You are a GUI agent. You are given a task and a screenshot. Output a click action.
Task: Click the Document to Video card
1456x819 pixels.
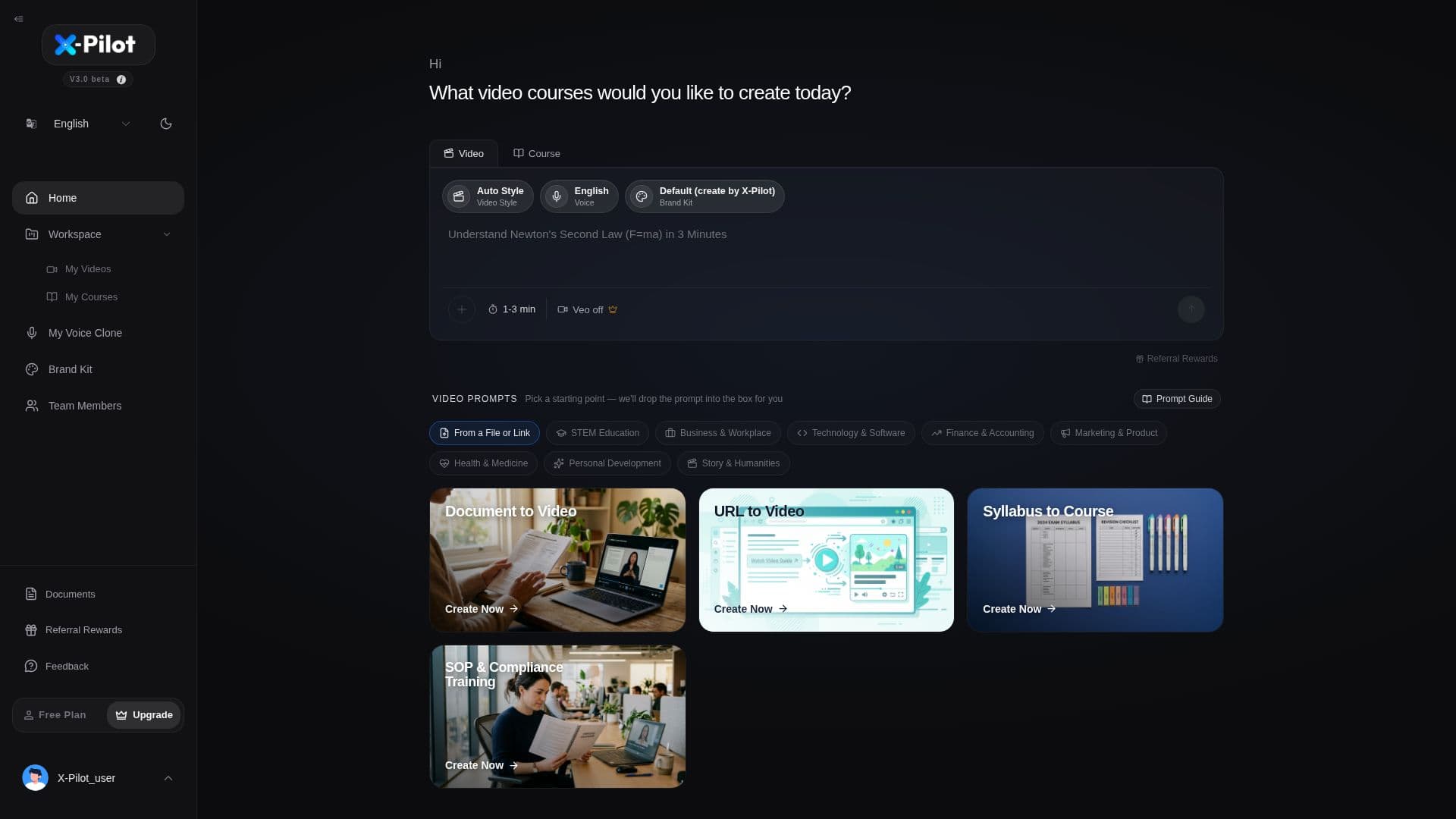coord(557,560)
